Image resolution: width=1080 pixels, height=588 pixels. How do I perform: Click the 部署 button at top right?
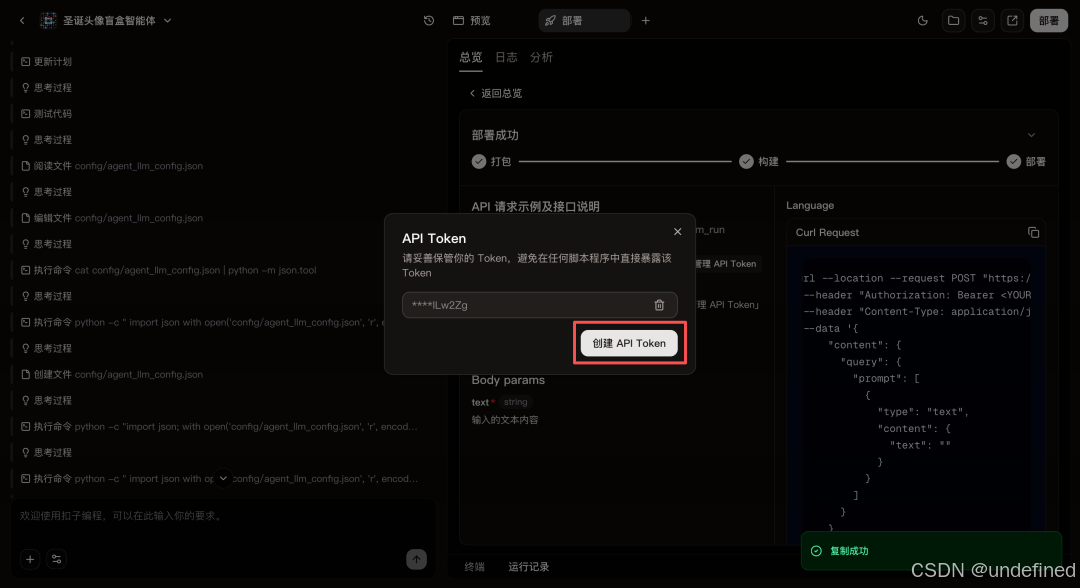pyautogui.click(x=1048, y=21)
